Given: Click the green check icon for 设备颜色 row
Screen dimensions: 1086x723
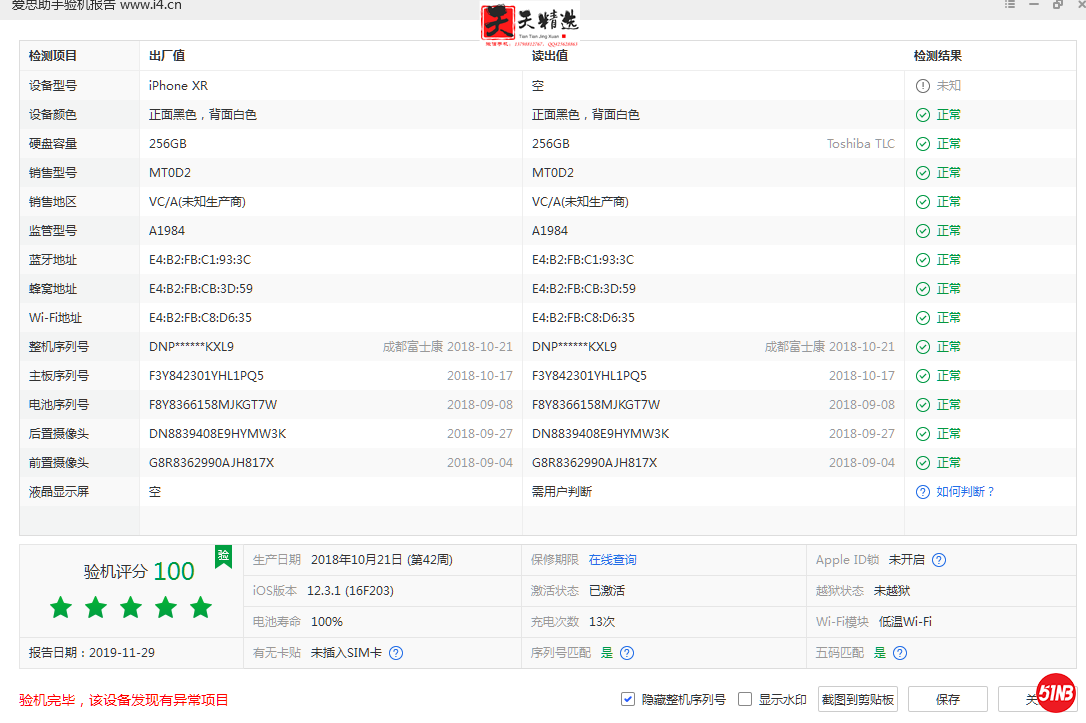Looking at the screenshot, I should (920, 114).
